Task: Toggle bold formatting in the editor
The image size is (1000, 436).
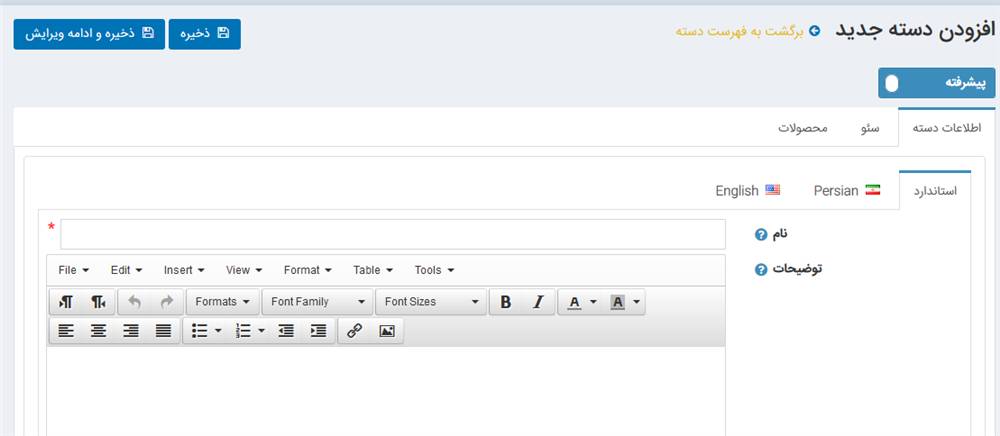Action: coord(506,302)
